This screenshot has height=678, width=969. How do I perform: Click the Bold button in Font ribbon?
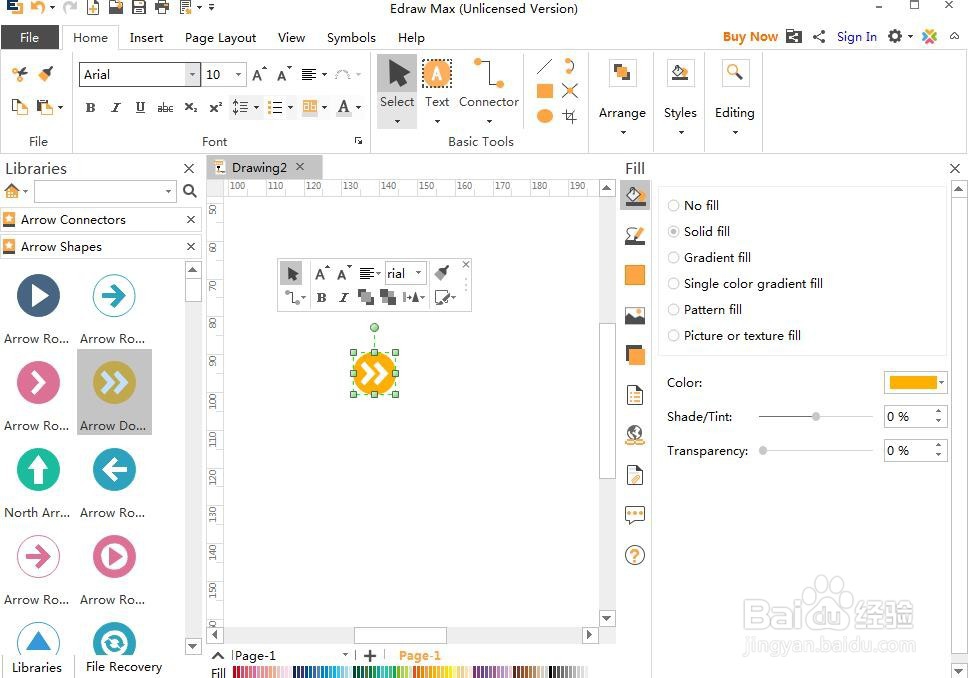point(90,108)
